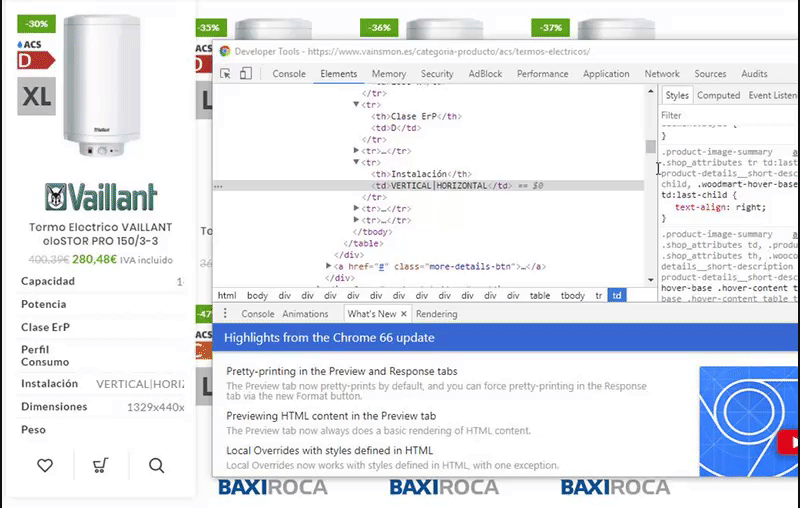The height and width of the screenshot is (508, 800).
Task: Select the Computed sidebar tab
Action: [718, 95]
